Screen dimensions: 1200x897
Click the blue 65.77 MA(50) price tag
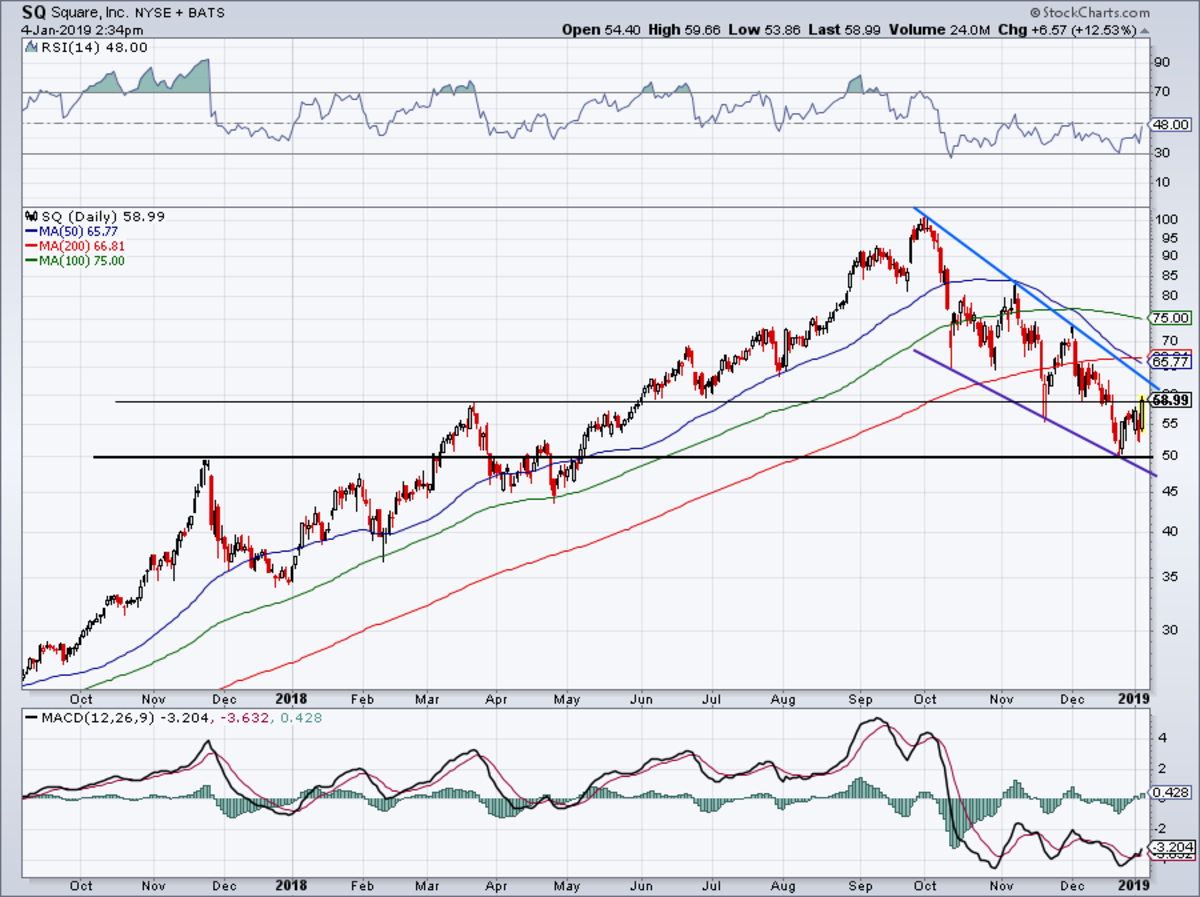(x=1170, y=364)
